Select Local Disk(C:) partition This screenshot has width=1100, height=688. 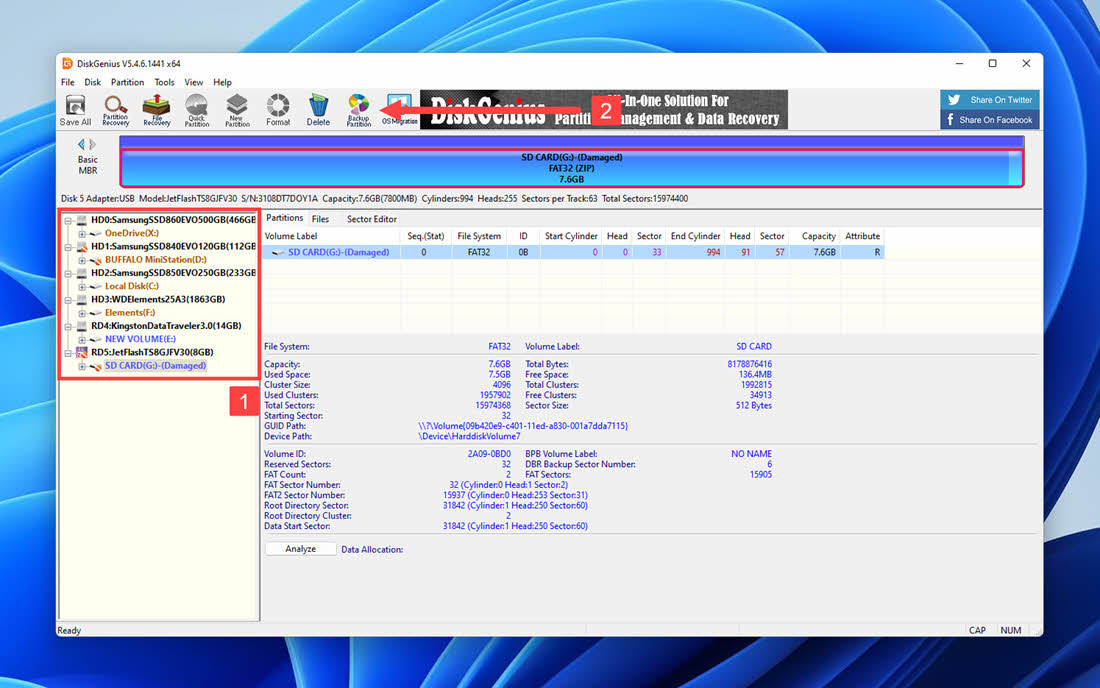132,286
